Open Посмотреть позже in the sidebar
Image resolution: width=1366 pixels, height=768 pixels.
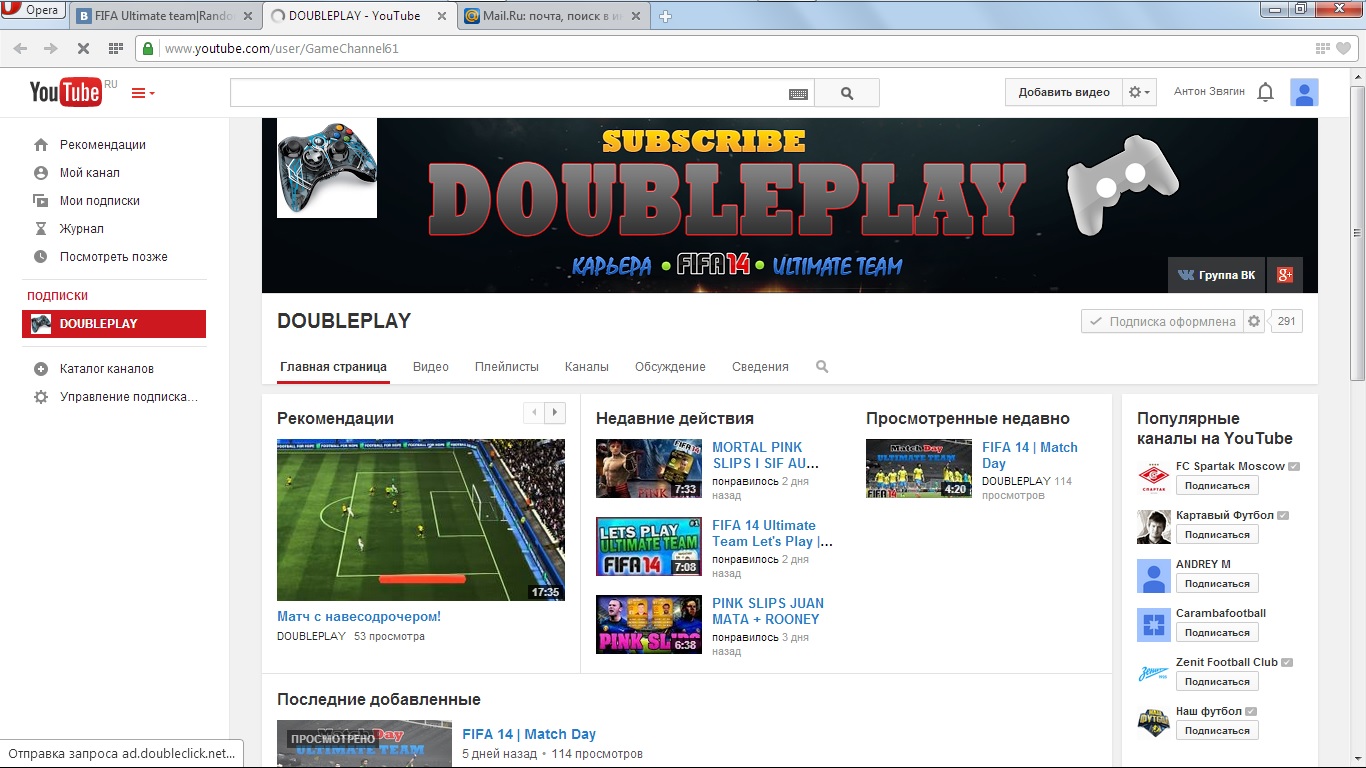tap(114, 257)
